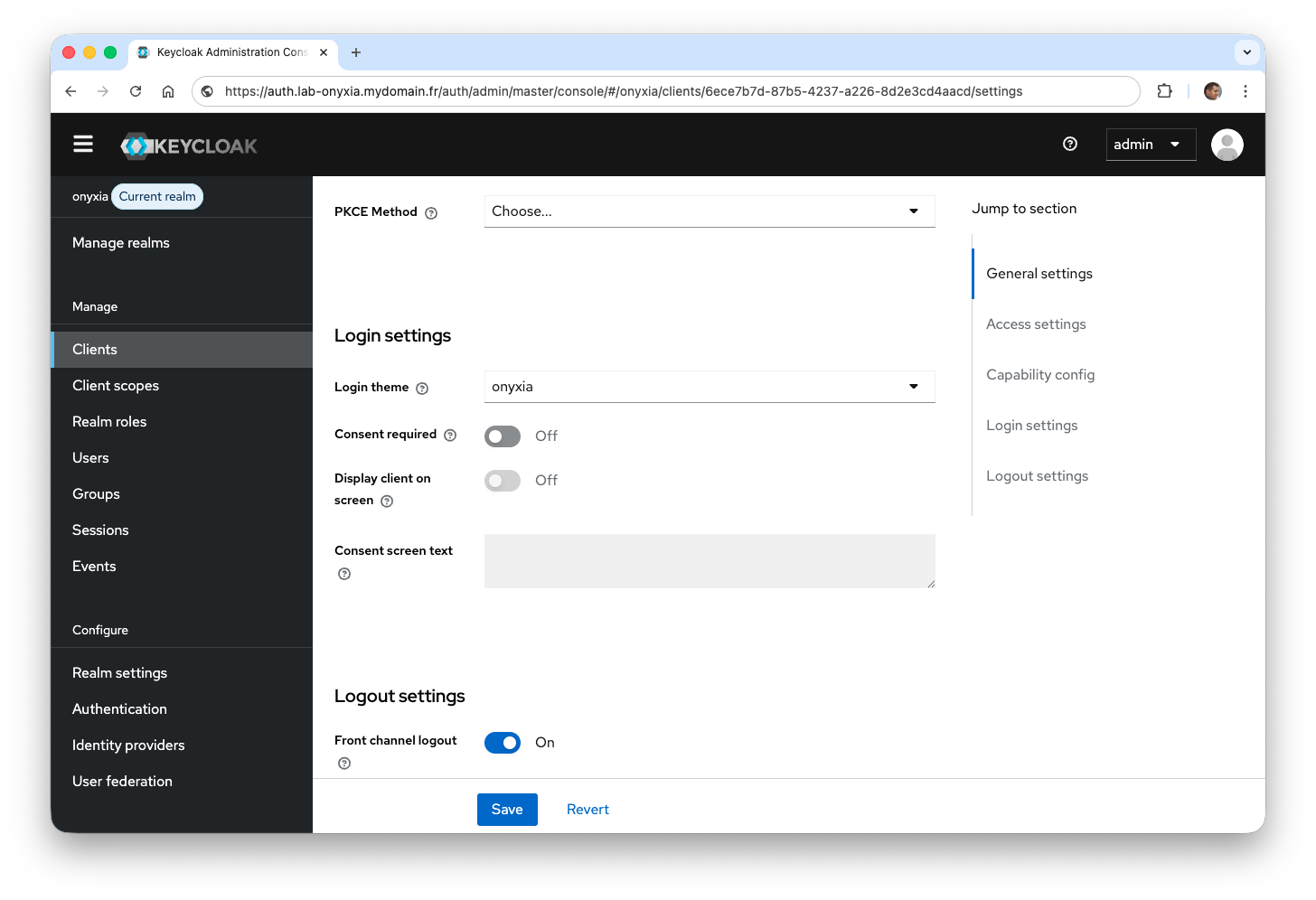Click the help icon under Front channel logout

pyautogui.click(x=343, y=763)
